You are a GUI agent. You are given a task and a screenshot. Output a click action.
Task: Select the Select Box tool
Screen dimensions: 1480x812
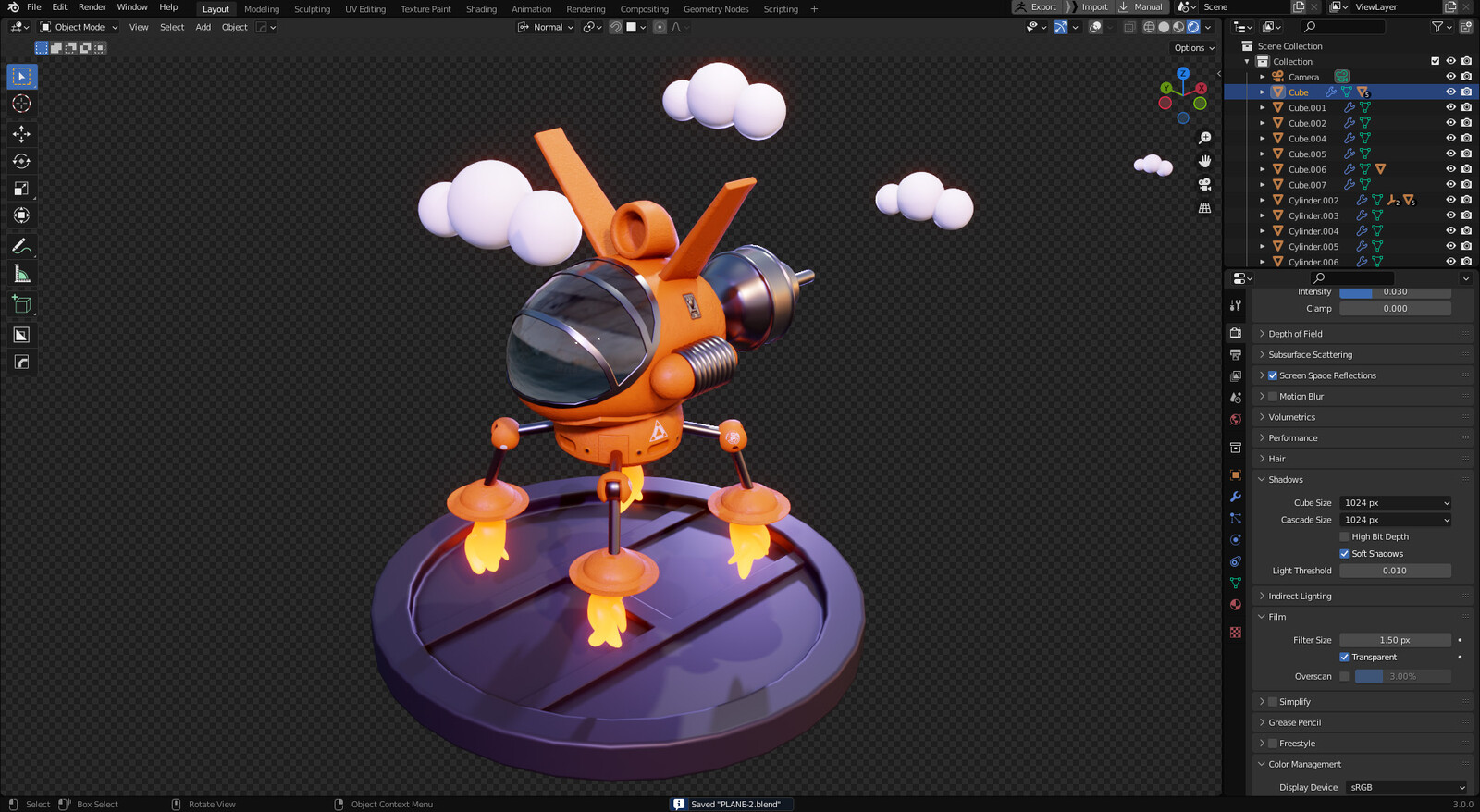(x=22, y=77)
